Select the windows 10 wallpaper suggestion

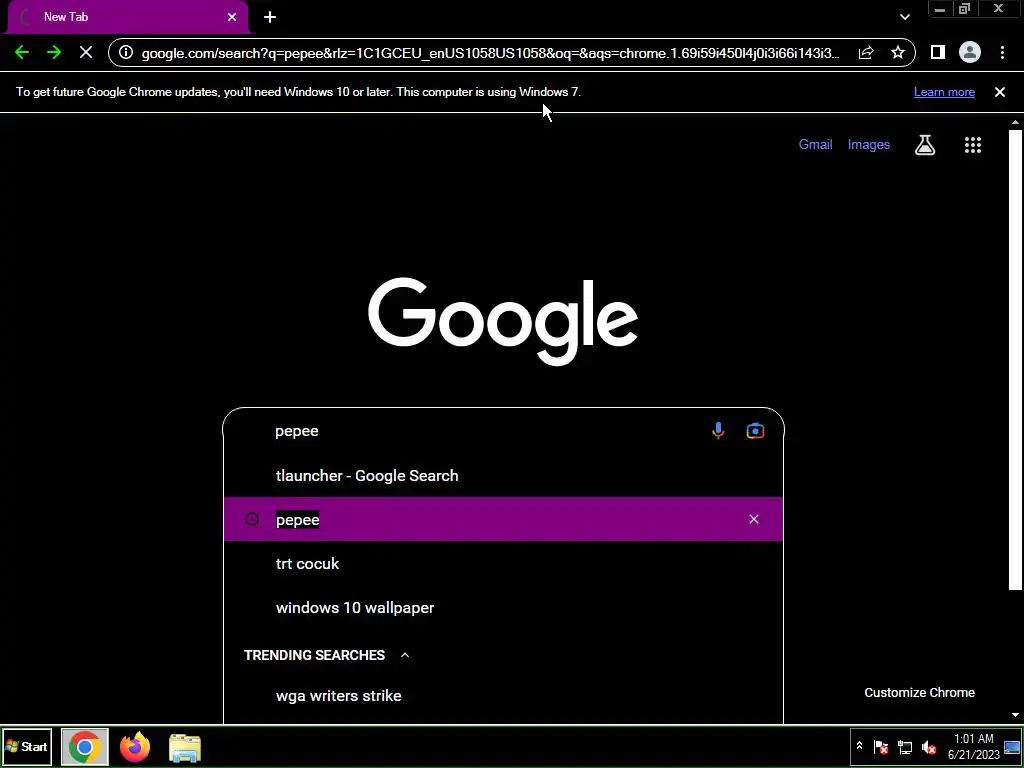(503, 607)
